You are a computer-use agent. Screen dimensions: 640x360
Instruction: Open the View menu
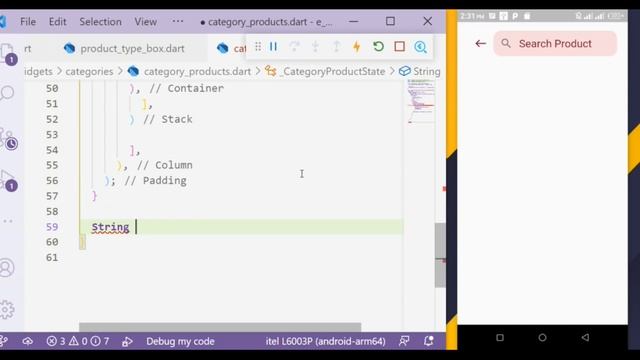point(146,22)
